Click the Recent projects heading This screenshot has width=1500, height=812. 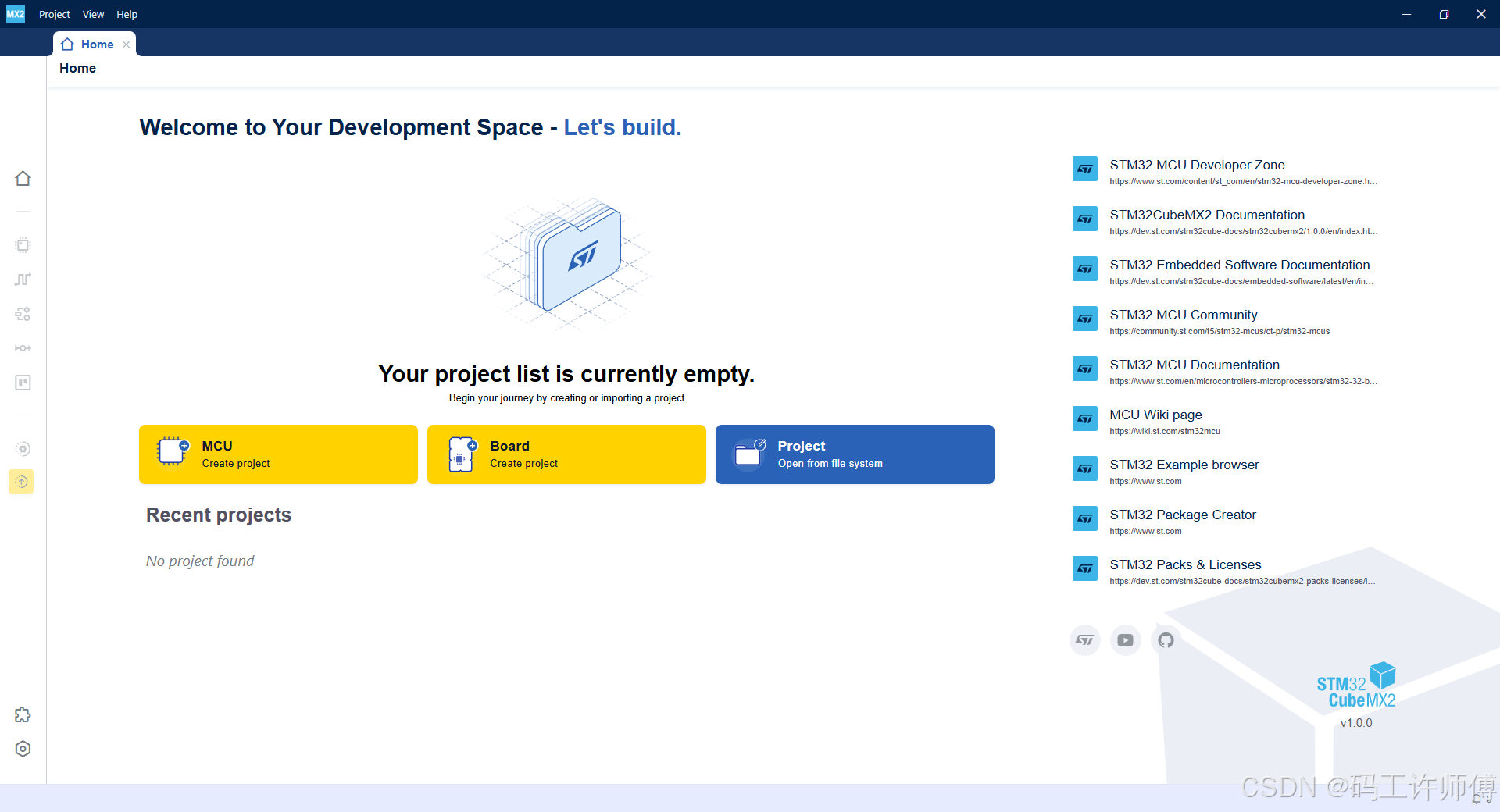pyautogui.click(x=219, y=515)
